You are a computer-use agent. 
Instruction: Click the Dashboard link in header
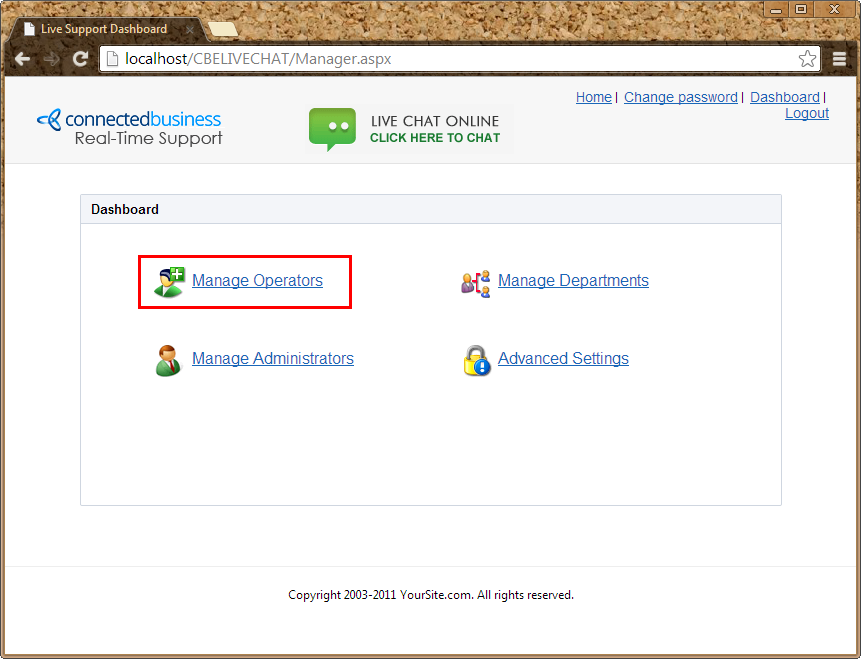(785, 97)
